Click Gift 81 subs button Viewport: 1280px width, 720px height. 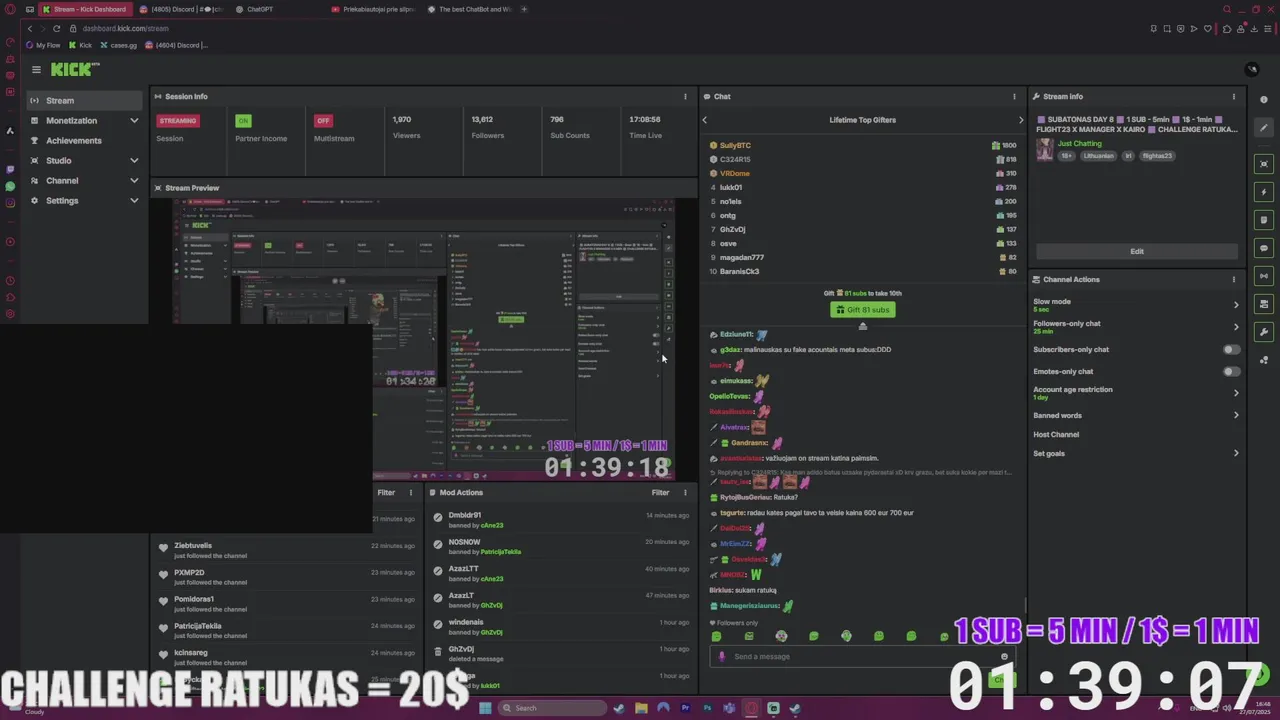[862, 310]
